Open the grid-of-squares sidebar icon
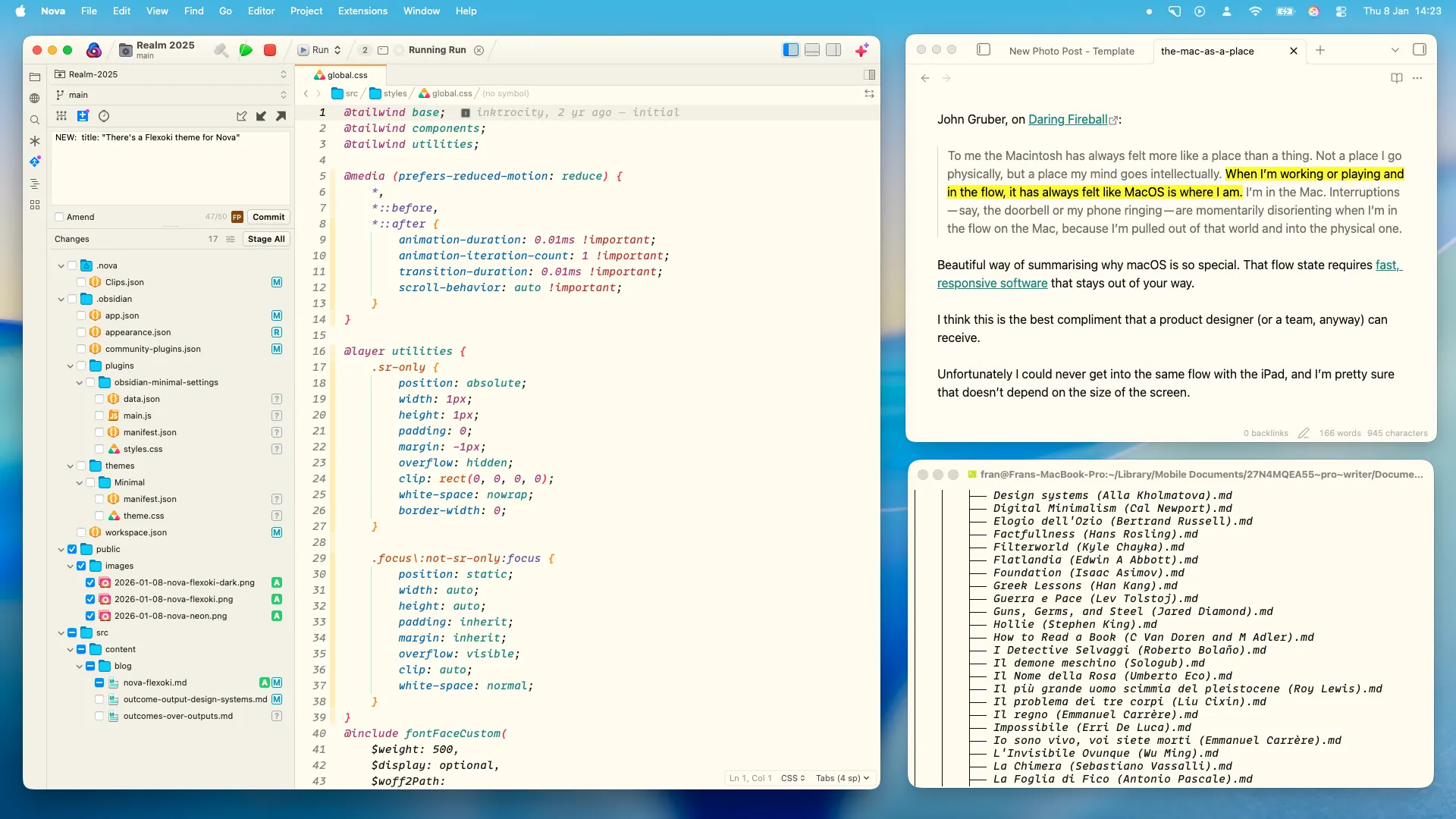The image size is (1456, 819). pos(35,205)
